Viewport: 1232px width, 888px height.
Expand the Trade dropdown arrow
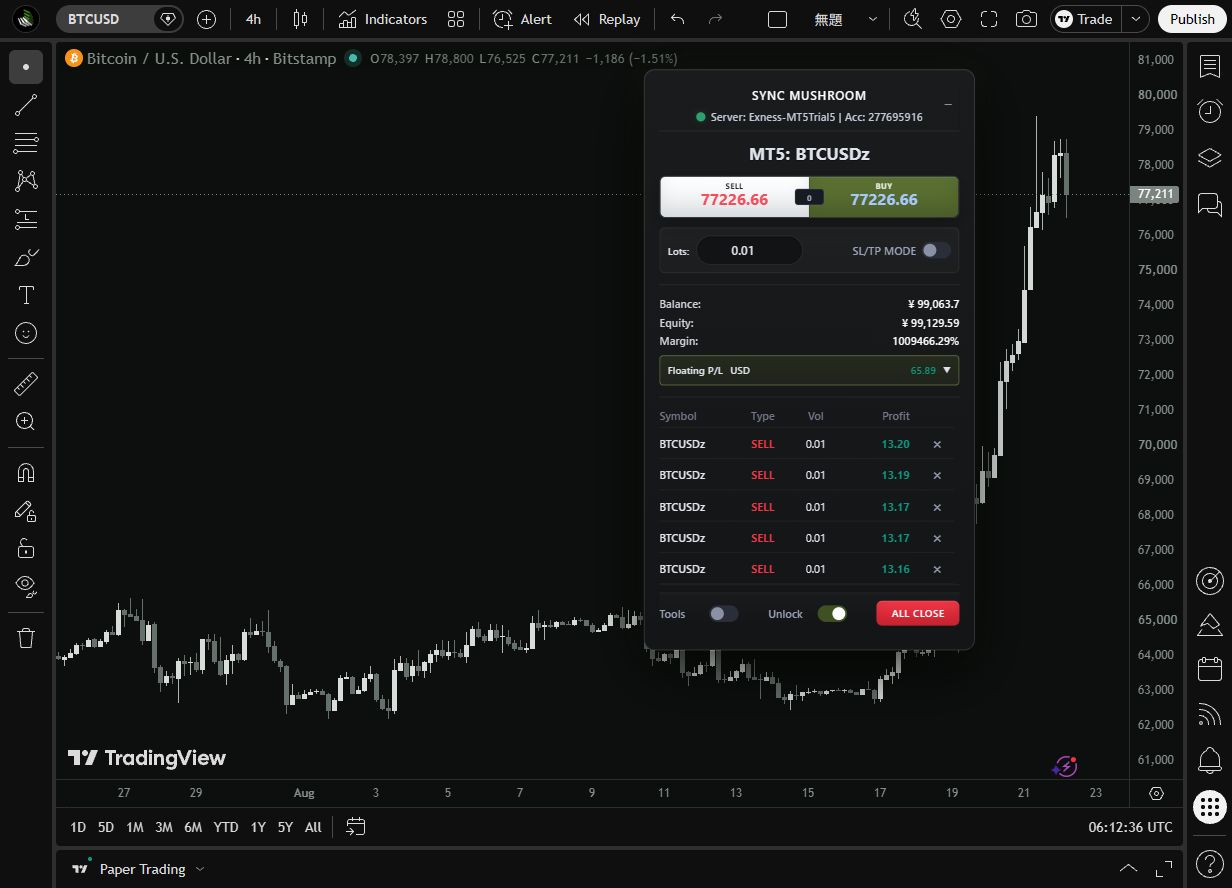pos(1134,19)
